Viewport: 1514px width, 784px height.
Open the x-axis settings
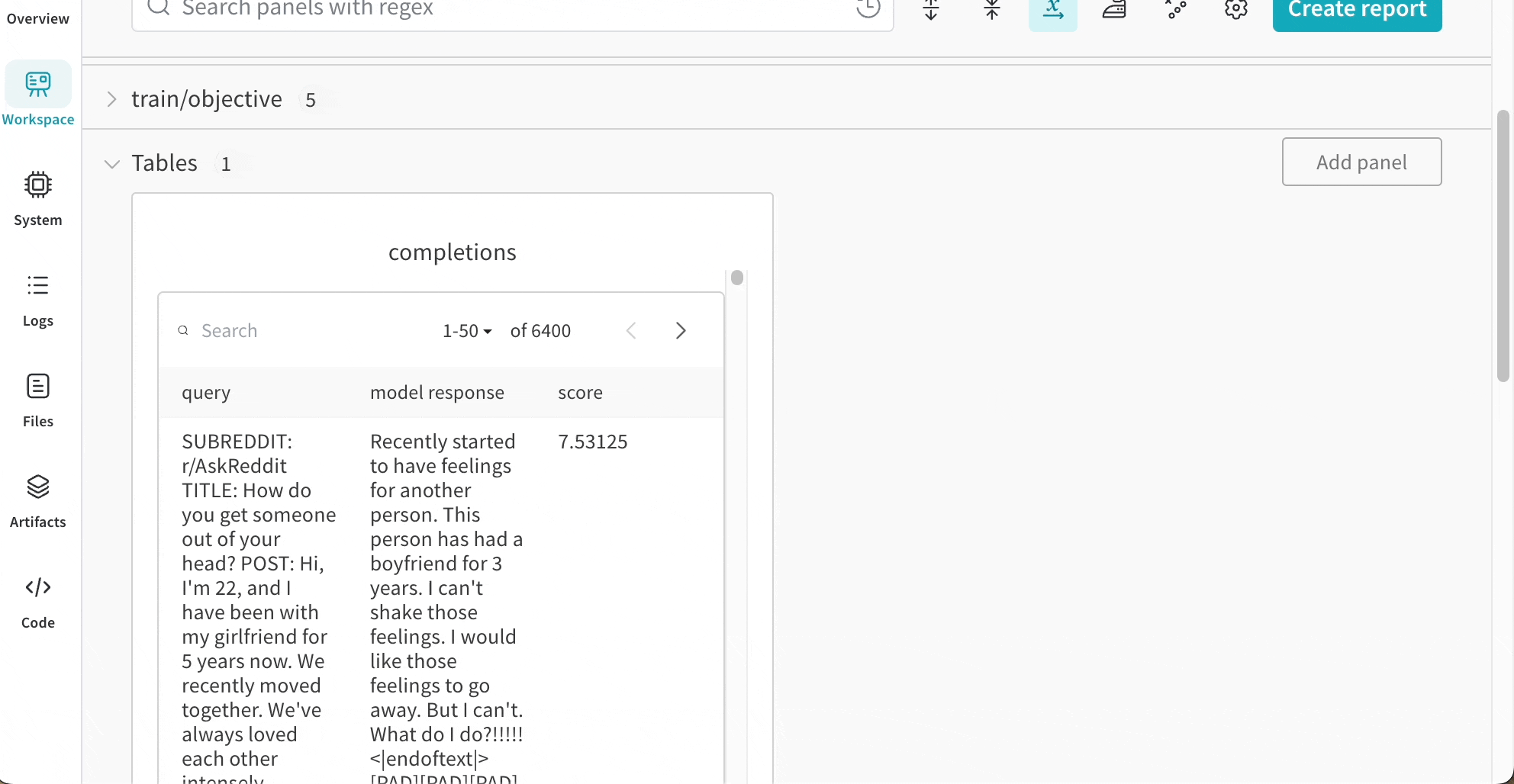coord(1053,10)
